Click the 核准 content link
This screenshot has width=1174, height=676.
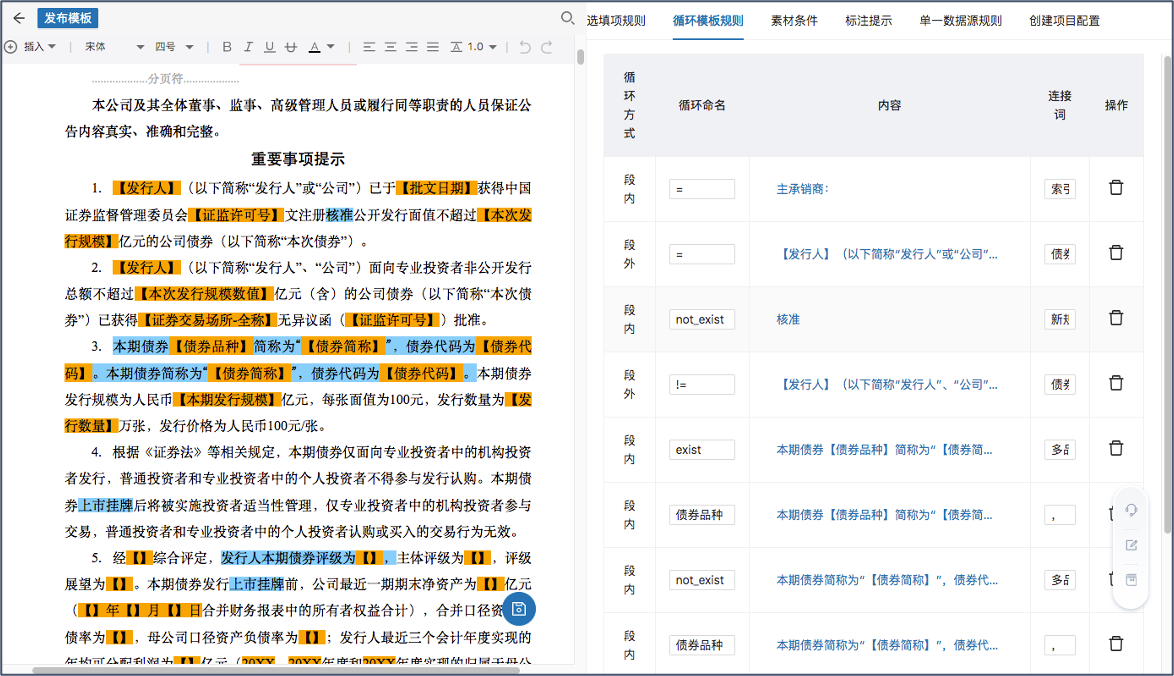[x=788, y=319]
